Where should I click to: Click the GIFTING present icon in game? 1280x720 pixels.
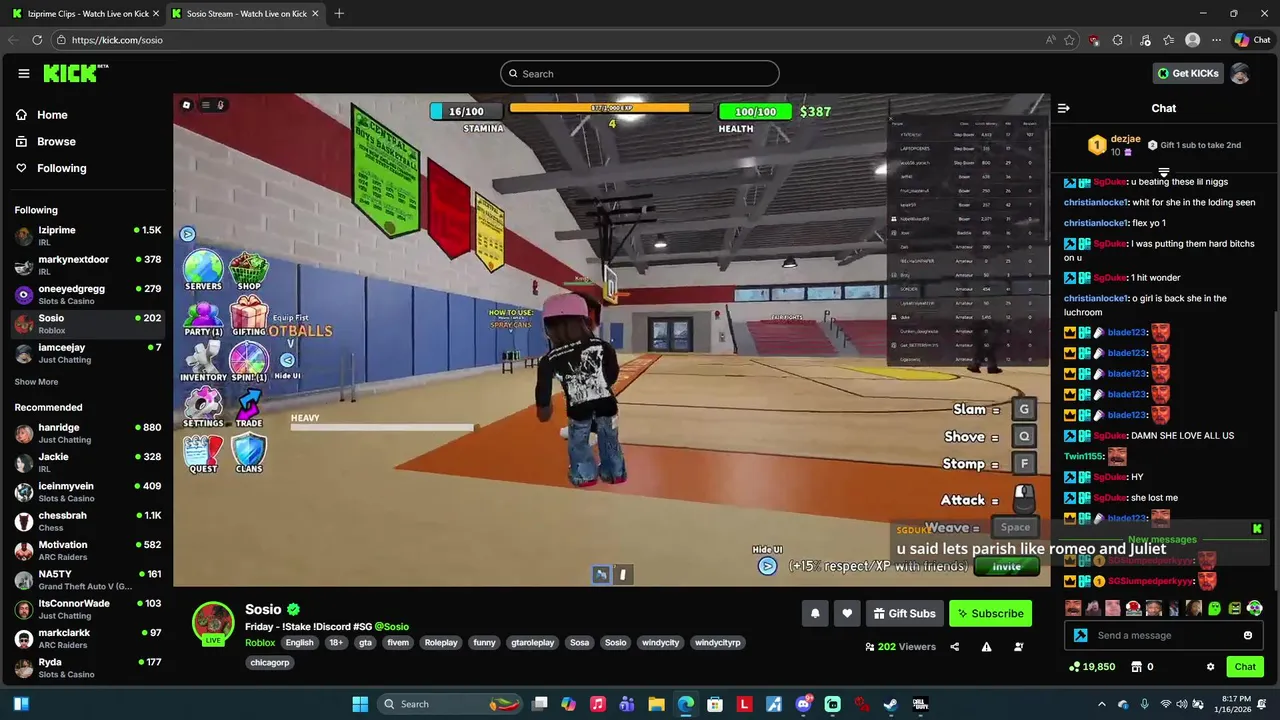[x=249, y=316]
